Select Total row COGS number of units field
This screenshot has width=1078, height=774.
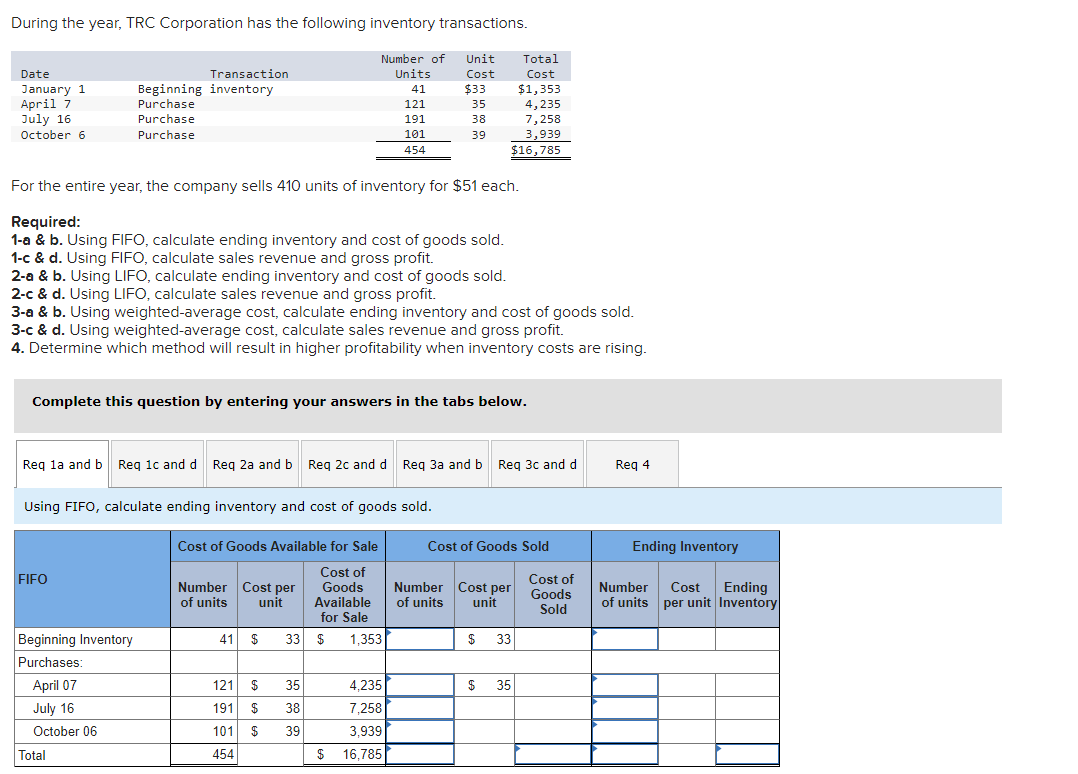[x=420, y=755]
